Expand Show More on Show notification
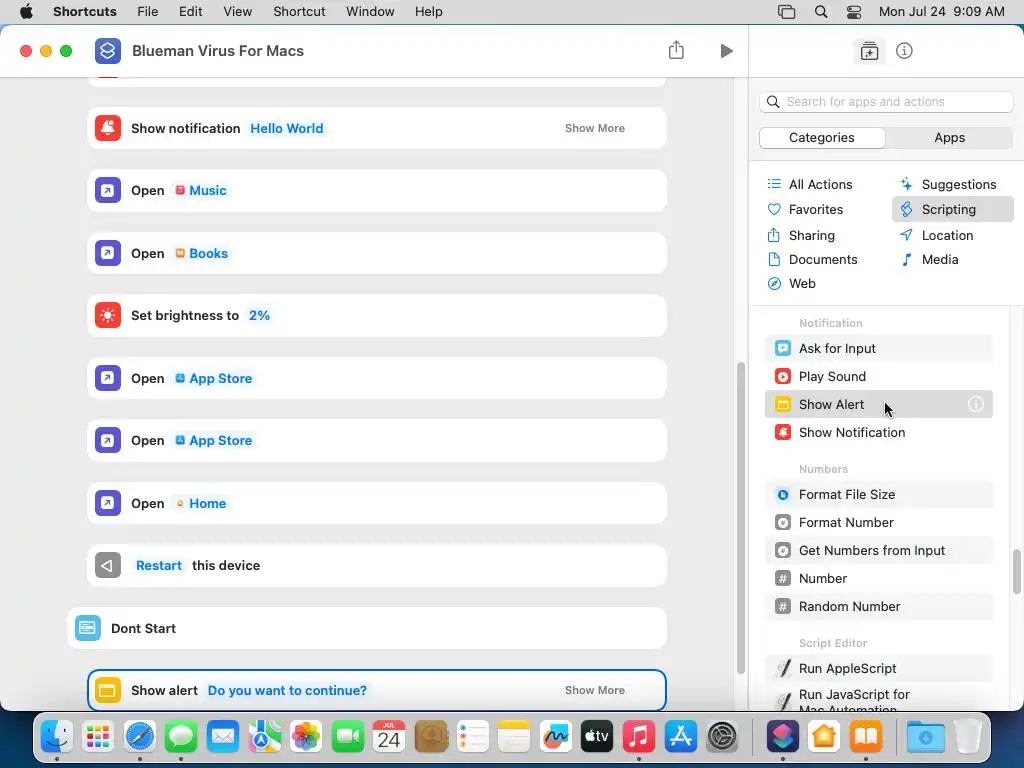Screen dimensions: 1024x768 coord(594,128)
